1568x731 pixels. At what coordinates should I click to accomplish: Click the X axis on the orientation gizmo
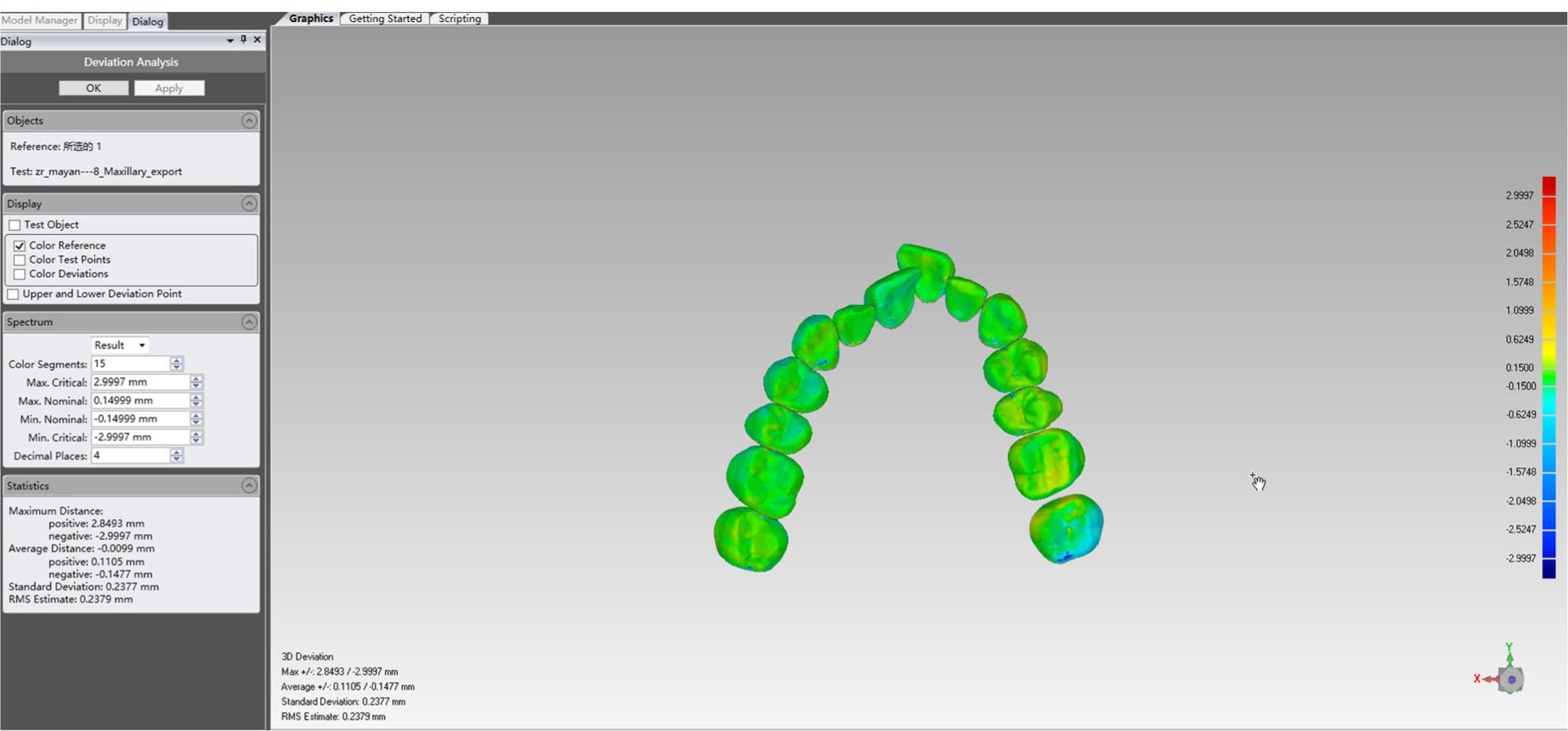pyautogui.click(x=1478, y=679)
